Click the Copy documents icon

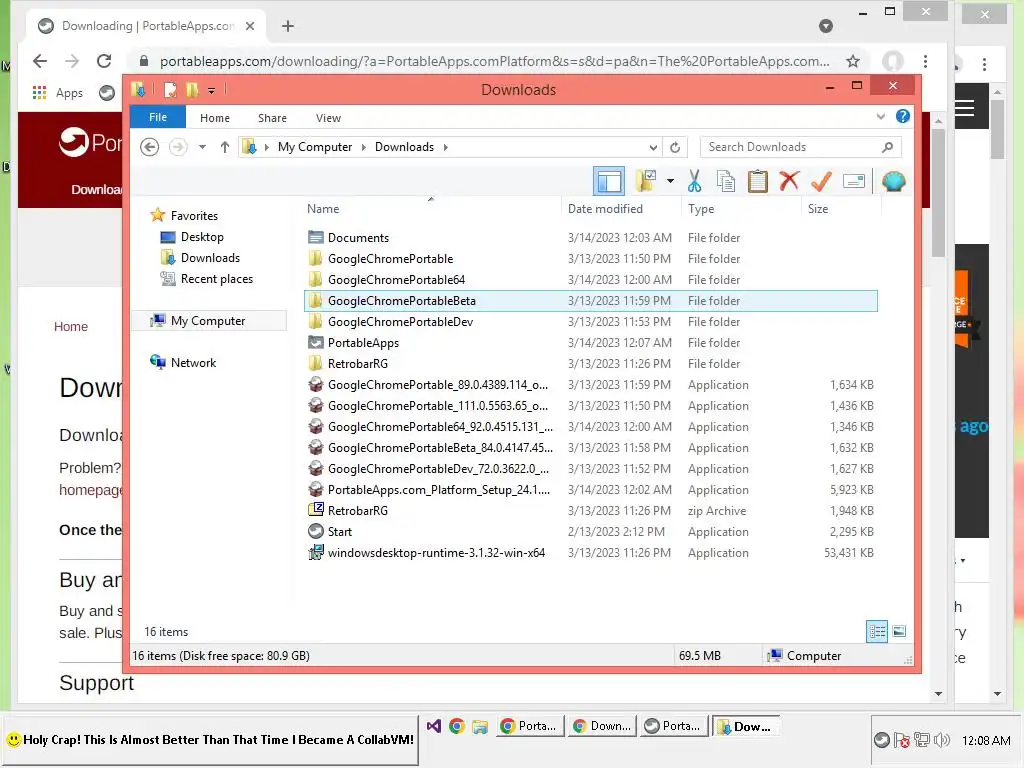tap(726, 181)
